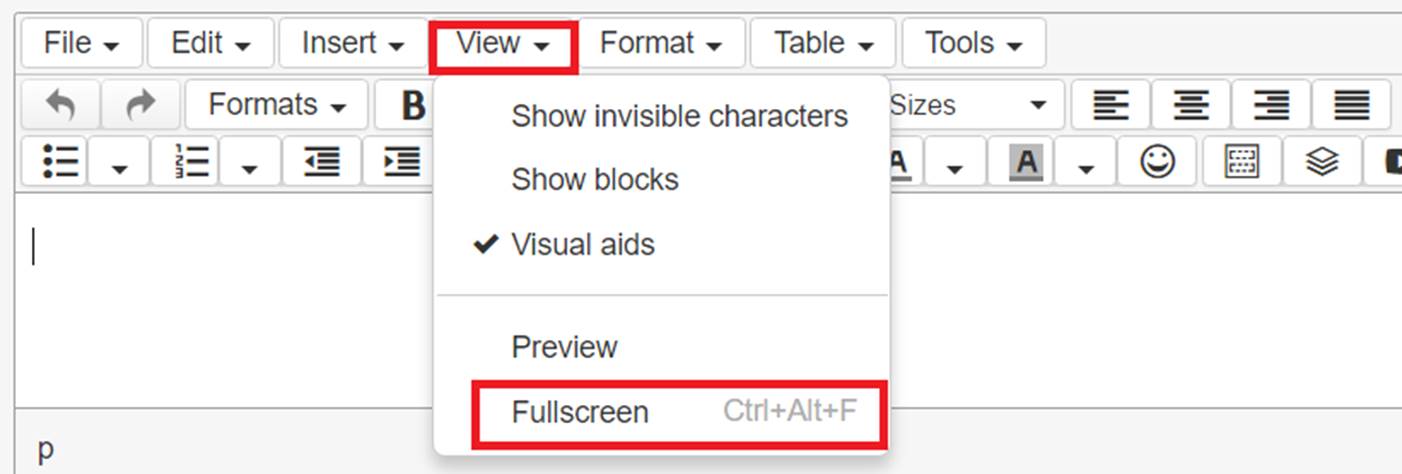
Task: Center-align text using the toolbar icon
Action: (1191, 105)
